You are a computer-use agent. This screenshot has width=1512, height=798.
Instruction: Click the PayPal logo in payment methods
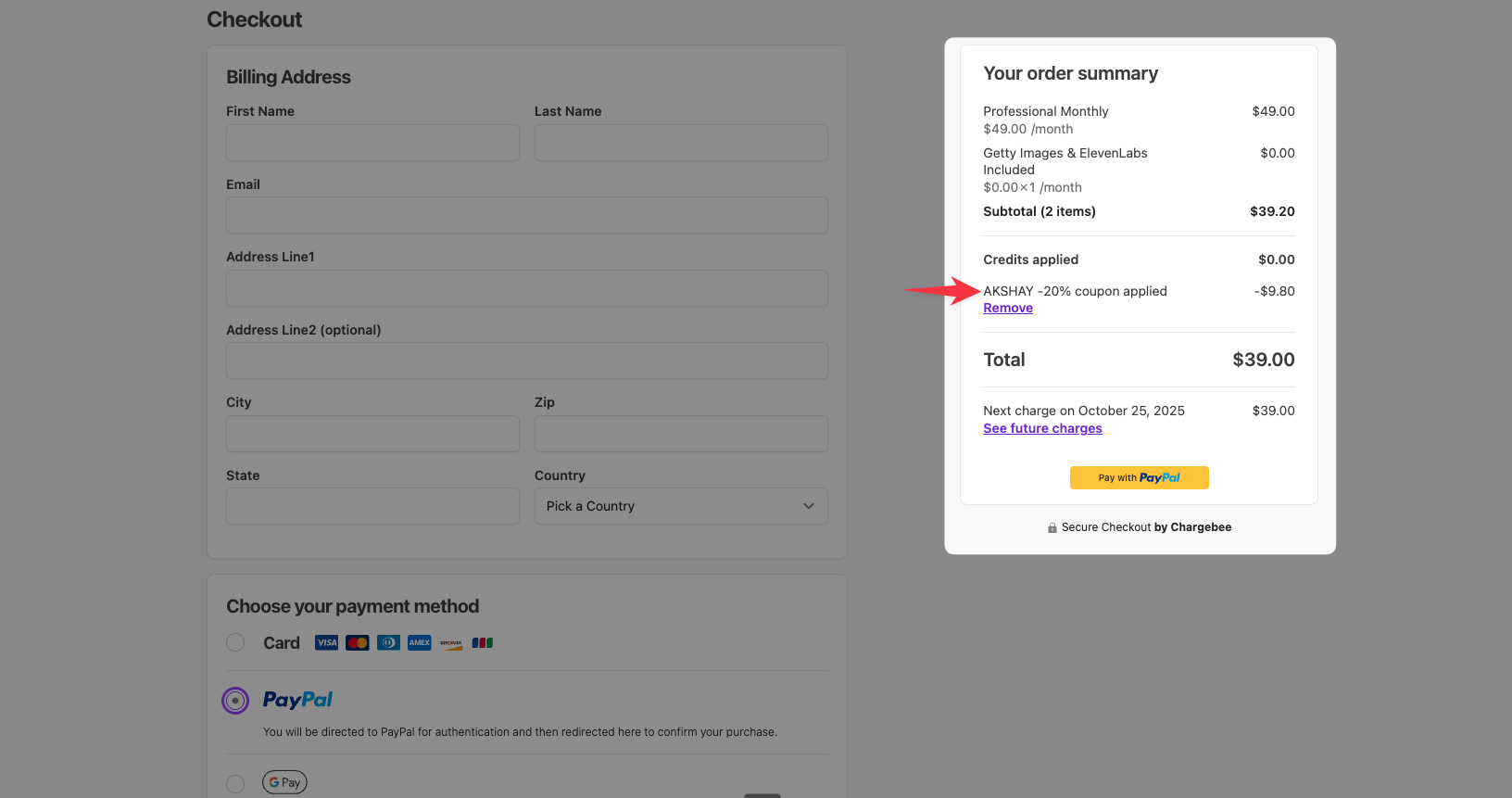(x=297, y=700)
